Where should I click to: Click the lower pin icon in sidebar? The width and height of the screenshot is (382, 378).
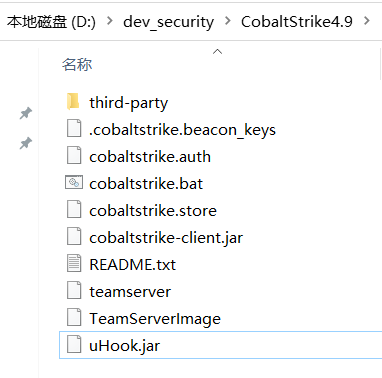point(26,143)
